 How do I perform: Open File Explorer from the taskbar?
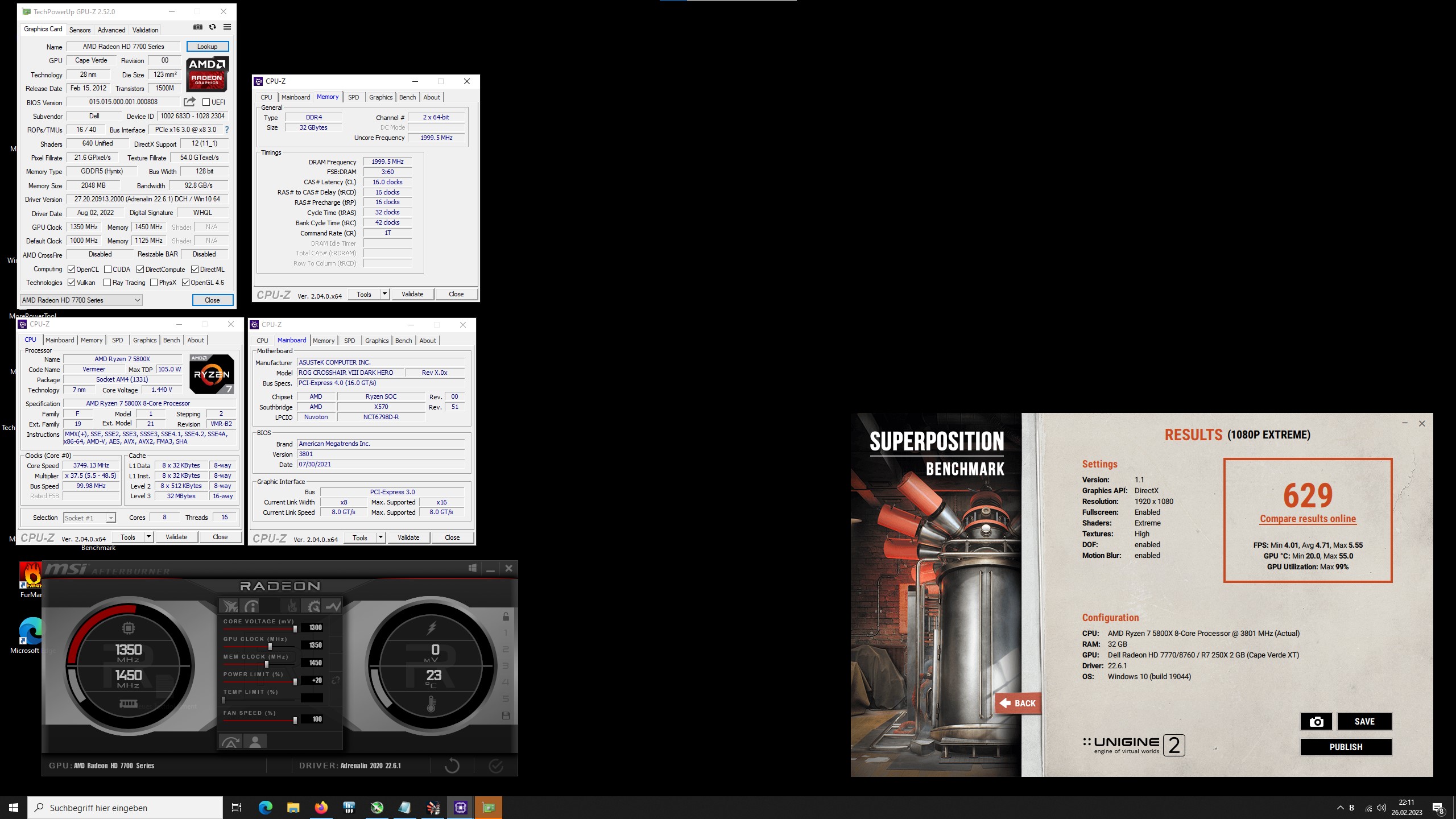pos(293,807)
